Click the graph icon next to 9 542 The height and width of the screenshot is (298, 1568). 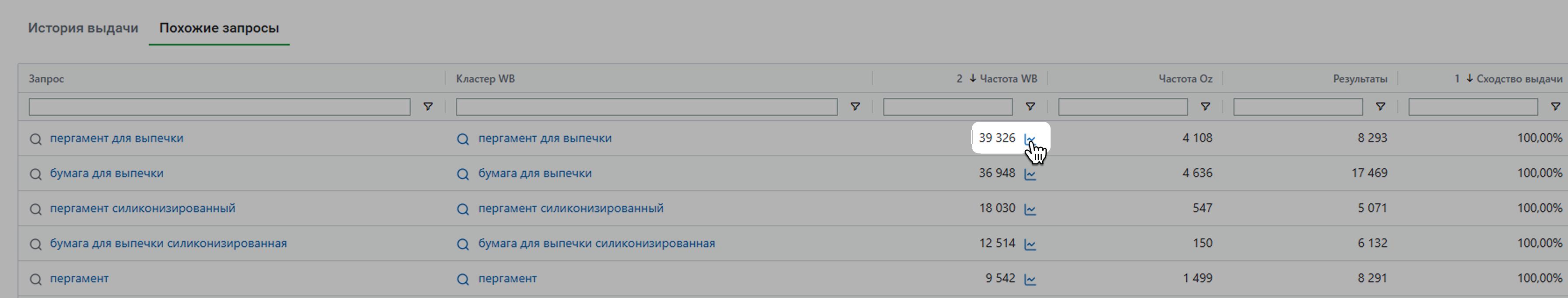[1030, 279]
